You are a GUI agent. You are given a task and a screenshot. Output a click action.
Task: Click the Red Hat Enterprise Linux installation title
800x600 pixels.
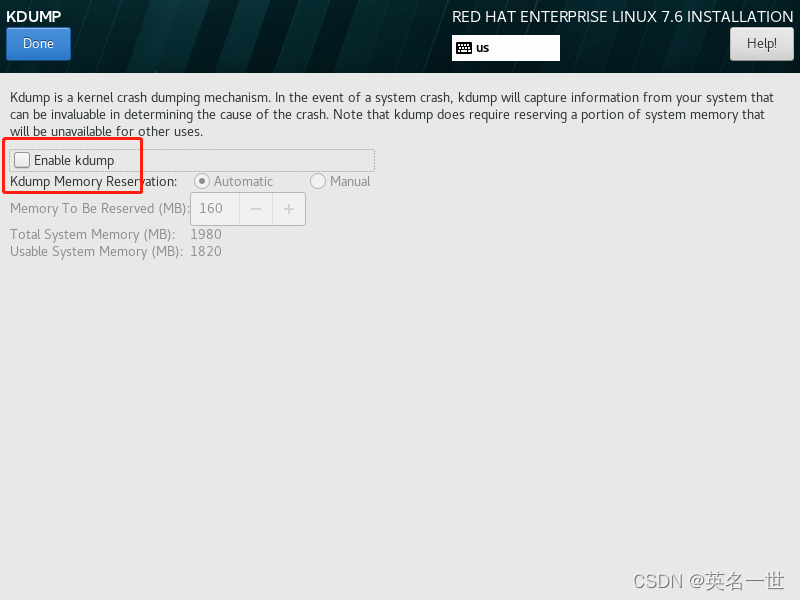622,17
